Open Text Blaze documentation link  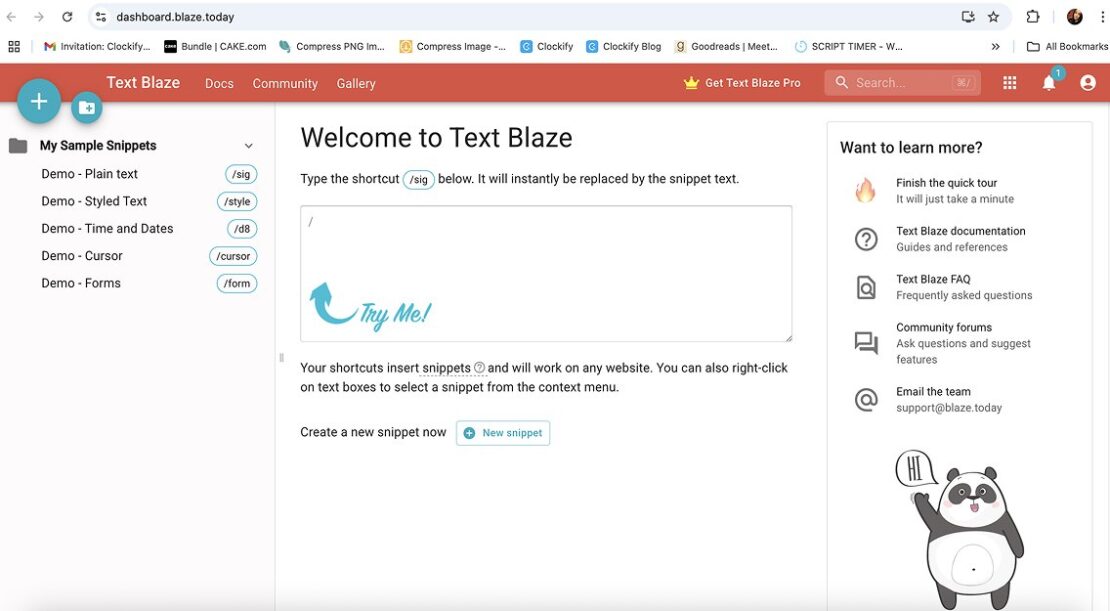(x=961, y=231)
